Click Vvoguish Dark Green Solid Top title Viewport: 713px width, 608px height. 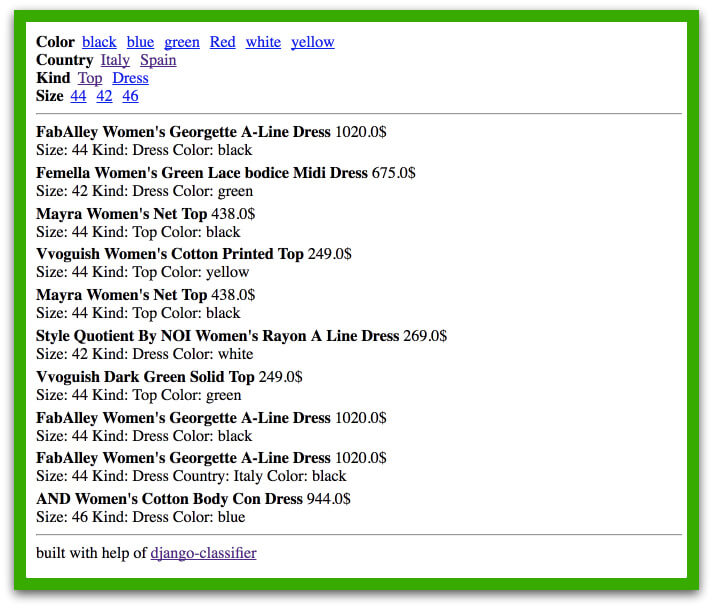coord(145,377)
